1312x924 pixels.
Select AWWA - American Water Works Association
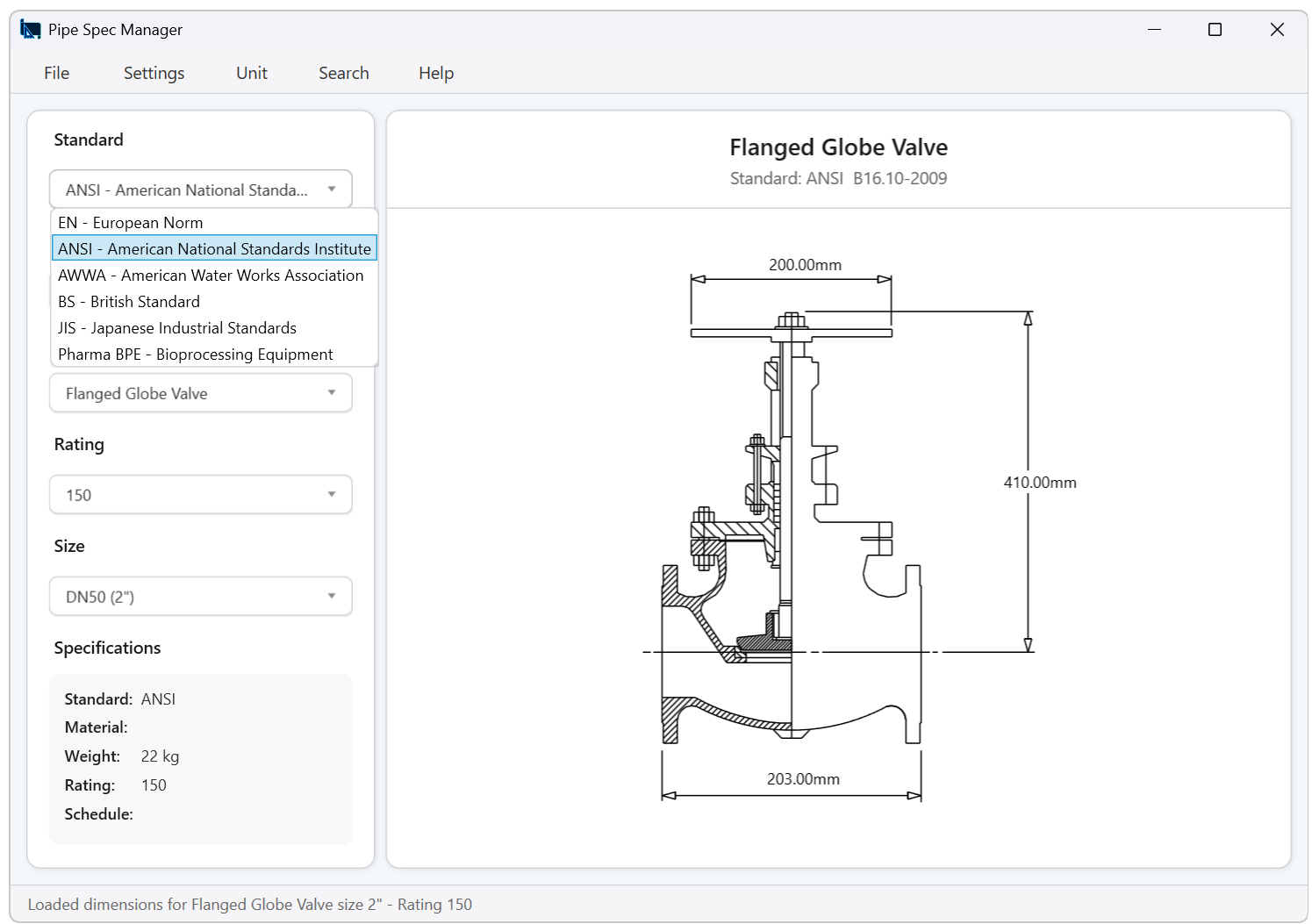point(211,276)
